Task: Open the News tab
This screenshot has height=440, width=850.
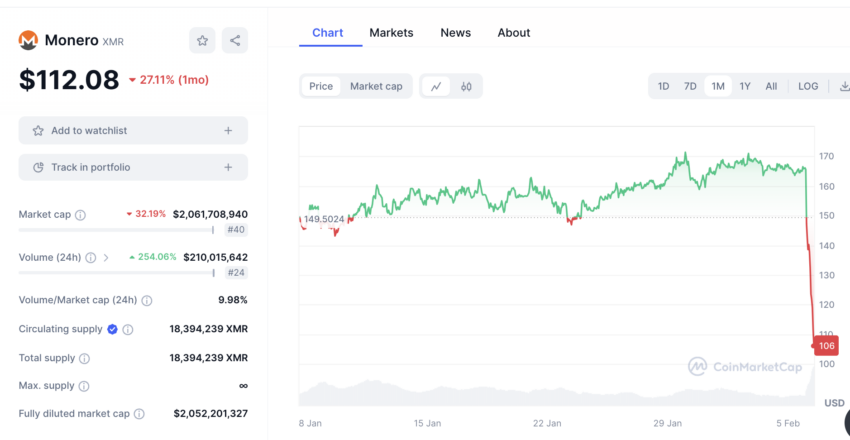Action: [x=455, y=33]
